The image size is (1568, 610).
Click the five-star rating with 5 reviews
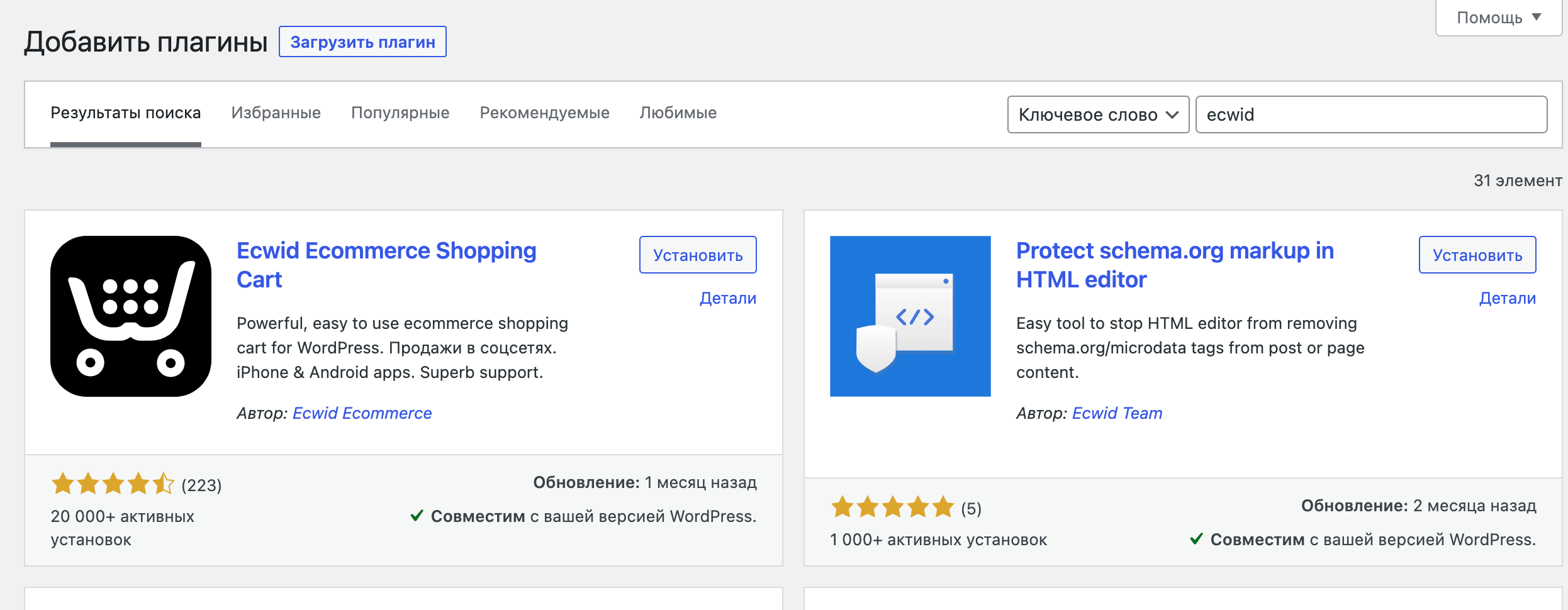pyautogui.click(x=893, y=507)
